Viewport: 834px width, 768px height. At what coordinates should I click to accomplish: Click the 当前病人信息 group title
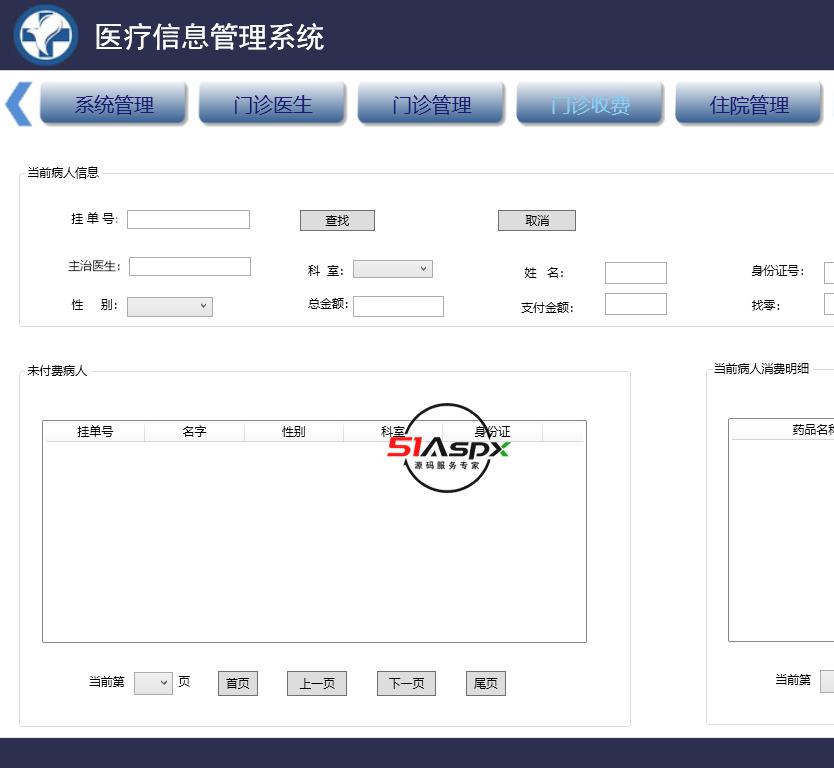click(x=63, y=173)
